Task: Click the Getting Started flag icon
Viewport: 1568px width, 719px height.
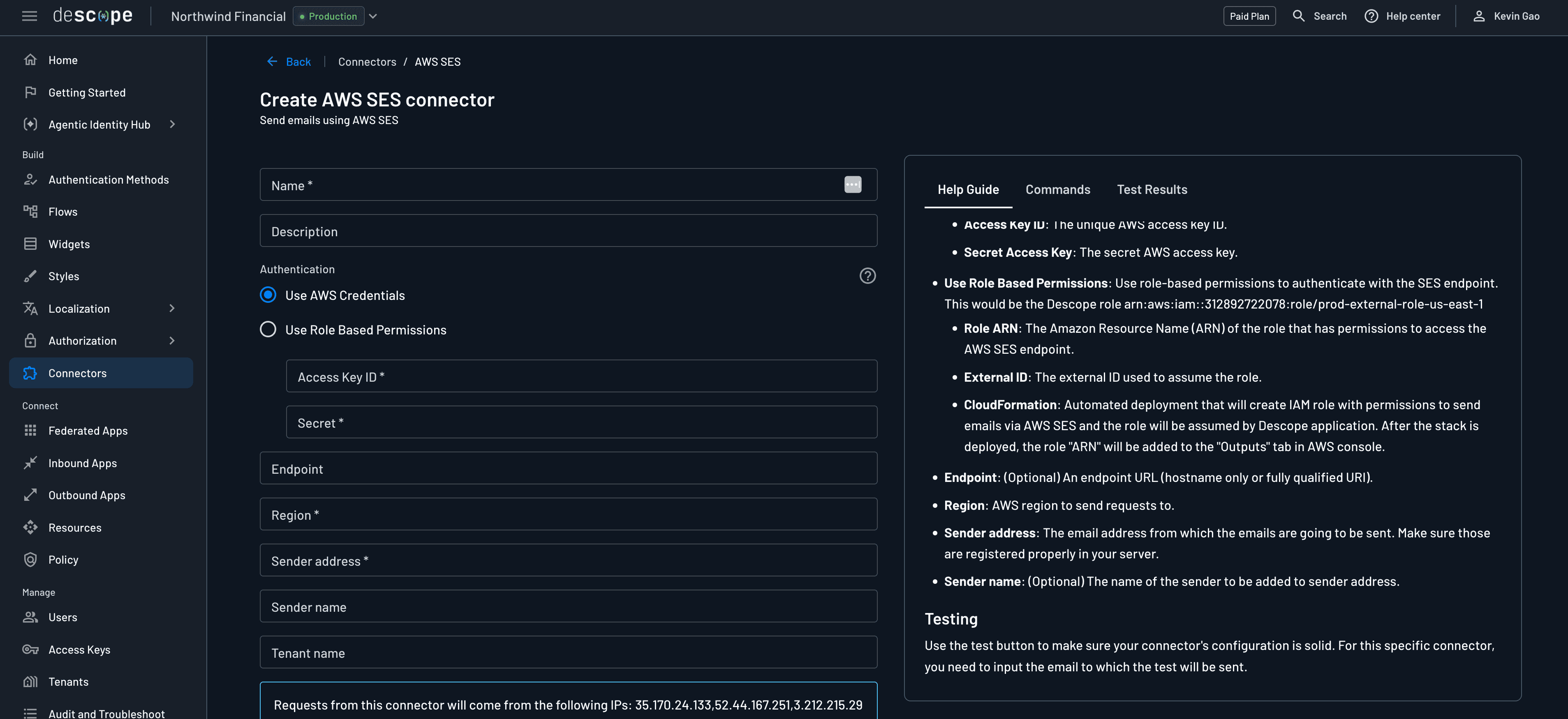Action: (x=30, y=92)
